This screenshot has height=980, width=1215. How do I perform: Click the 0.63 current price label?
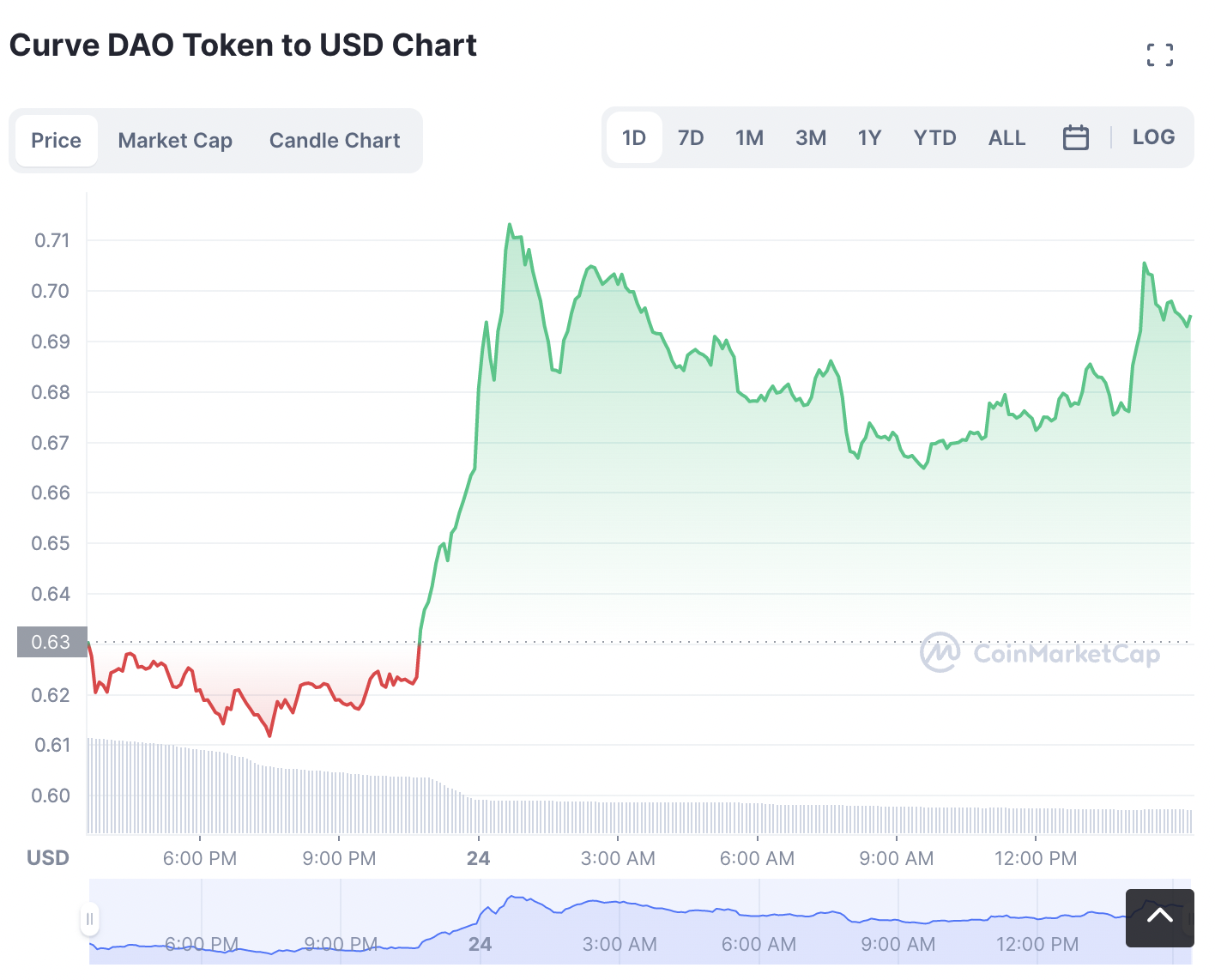[x=51, y=642]
